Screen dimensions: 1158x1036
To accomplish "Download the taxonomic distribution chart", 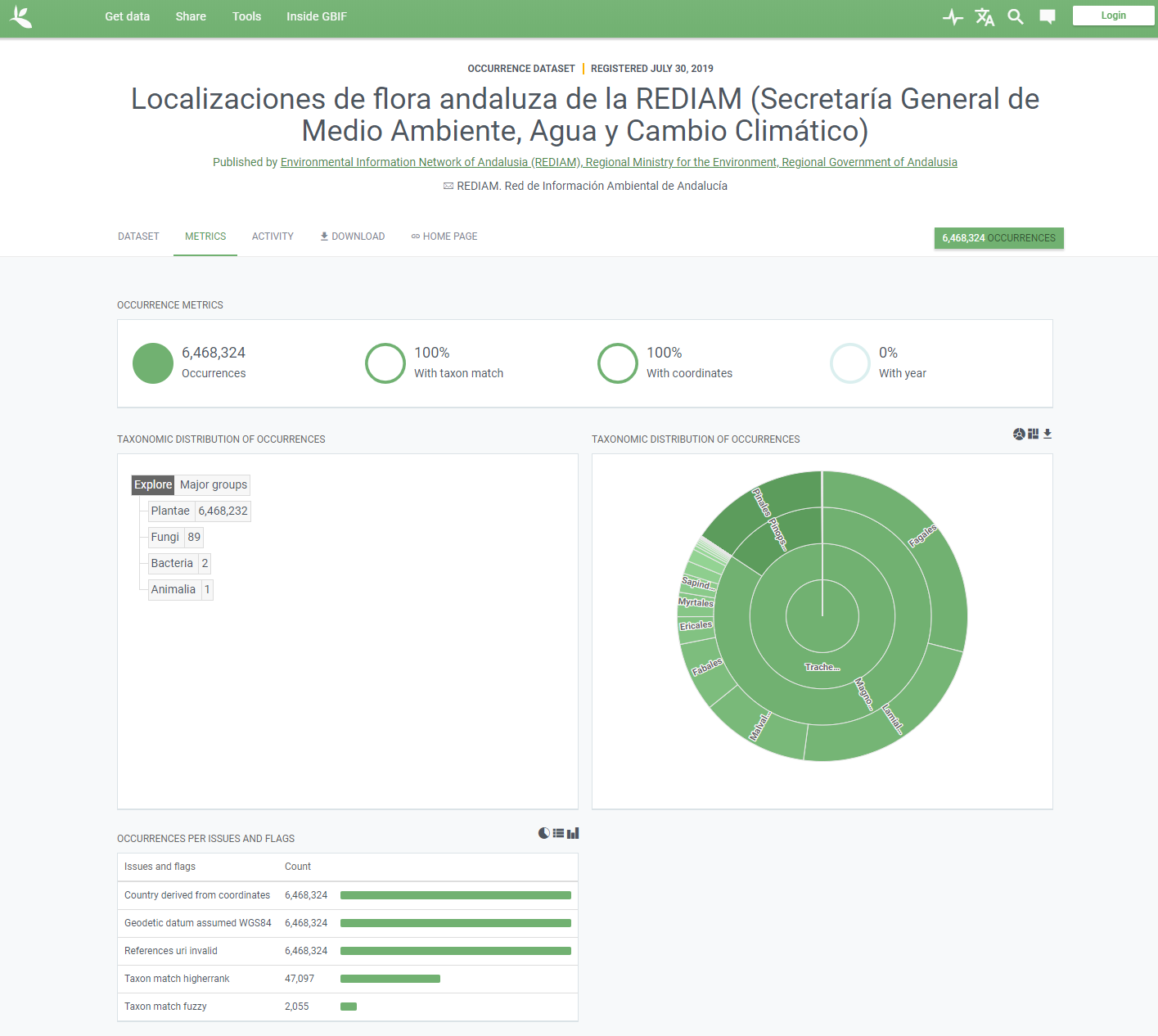I will click(x=1048, y=434).
